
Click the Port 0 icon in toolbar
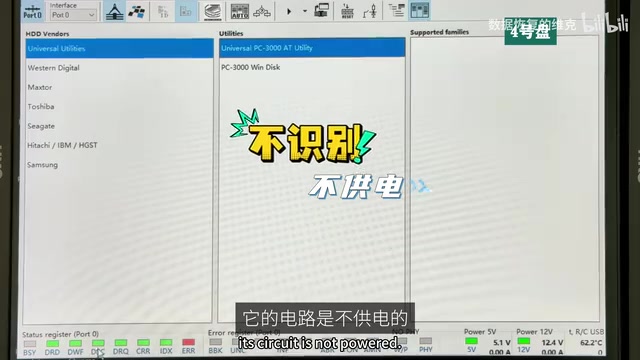(32, 11)
